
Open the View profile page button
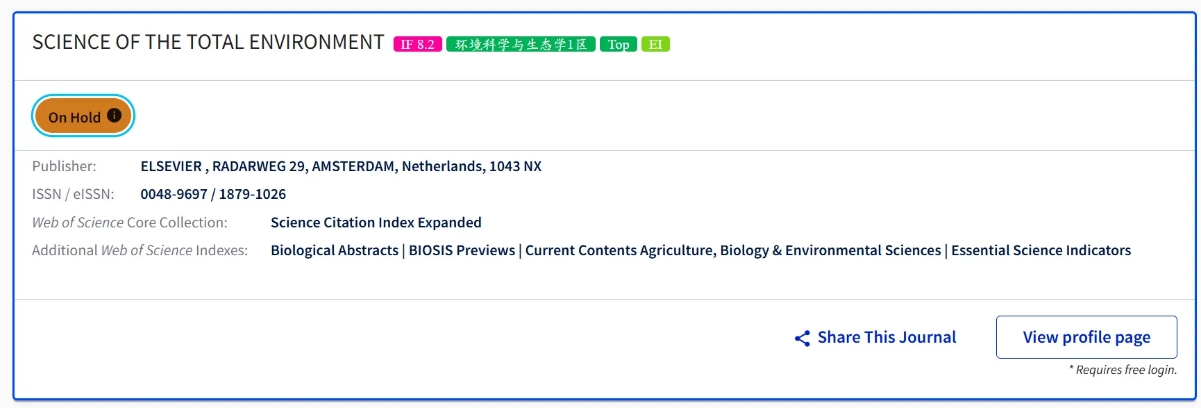1086,337
